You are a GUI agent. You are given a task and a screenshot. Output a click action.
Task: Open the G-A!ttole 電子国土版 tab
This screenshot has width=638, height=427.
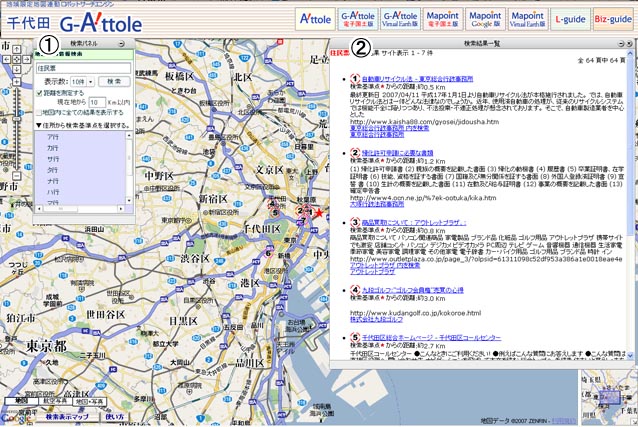[358, 19]
